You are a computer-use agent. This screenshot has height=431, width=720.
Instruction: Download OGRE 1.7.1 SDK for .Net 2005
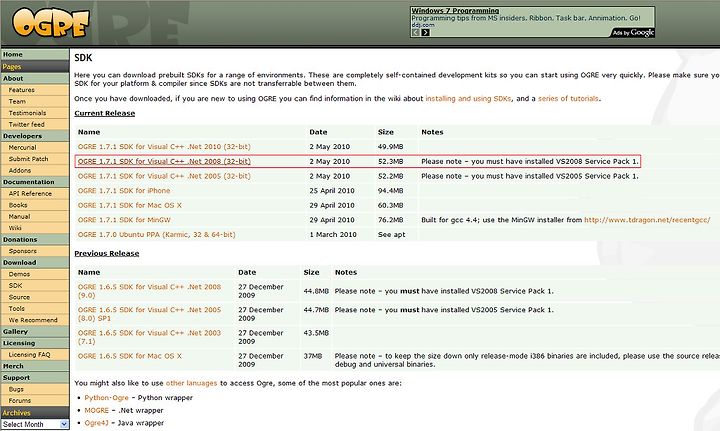164,176
